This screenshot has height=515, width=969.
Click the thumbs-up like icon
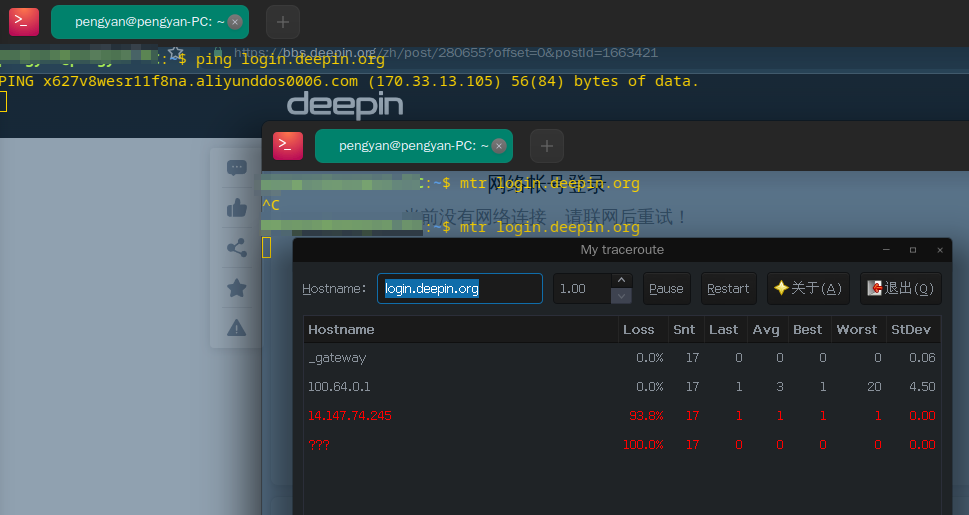pos(237,208)
